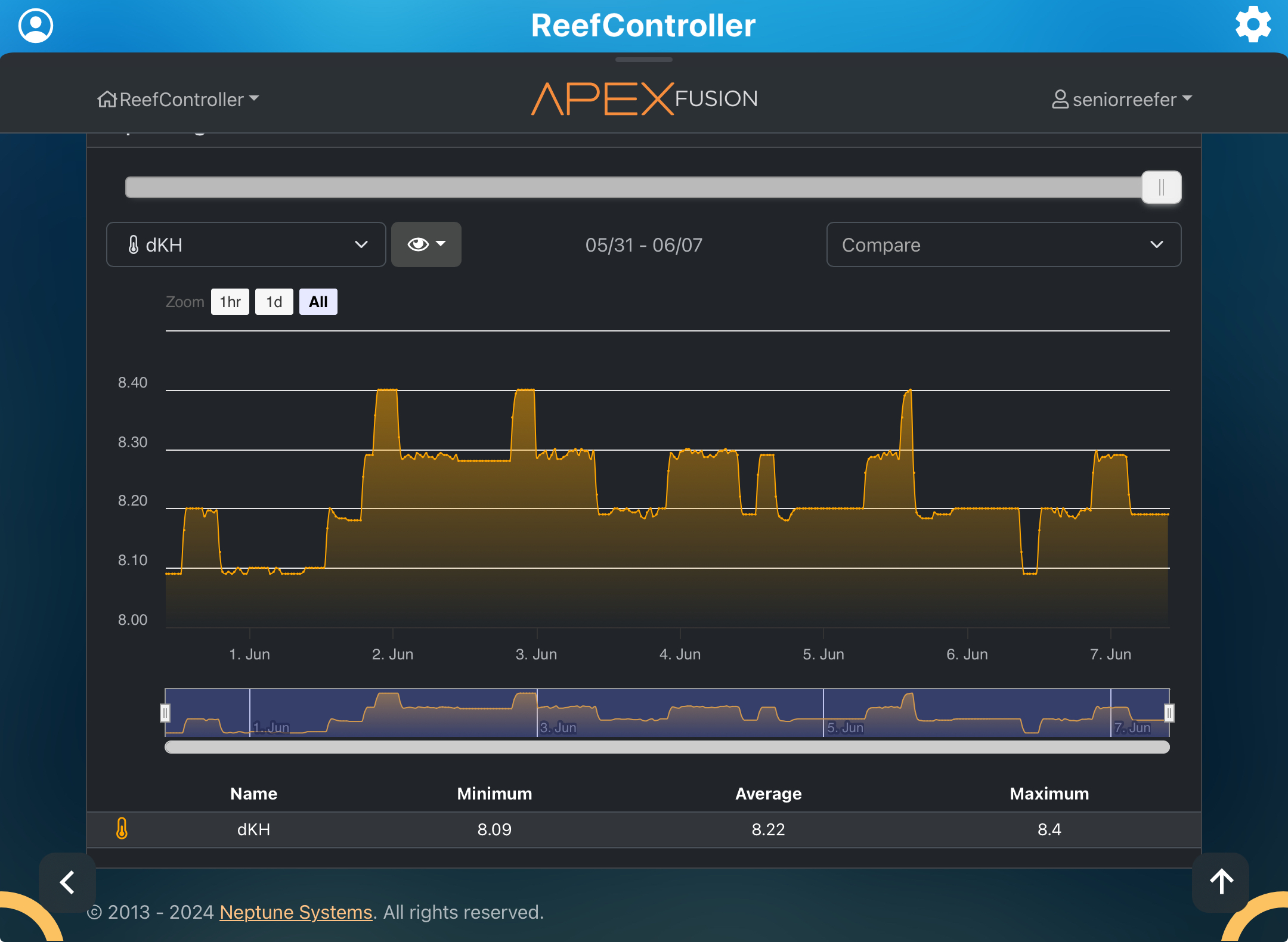Click the orange thermometer icon in dKH row
Viewport: 1288px width, 942px height.
point(122,829)
